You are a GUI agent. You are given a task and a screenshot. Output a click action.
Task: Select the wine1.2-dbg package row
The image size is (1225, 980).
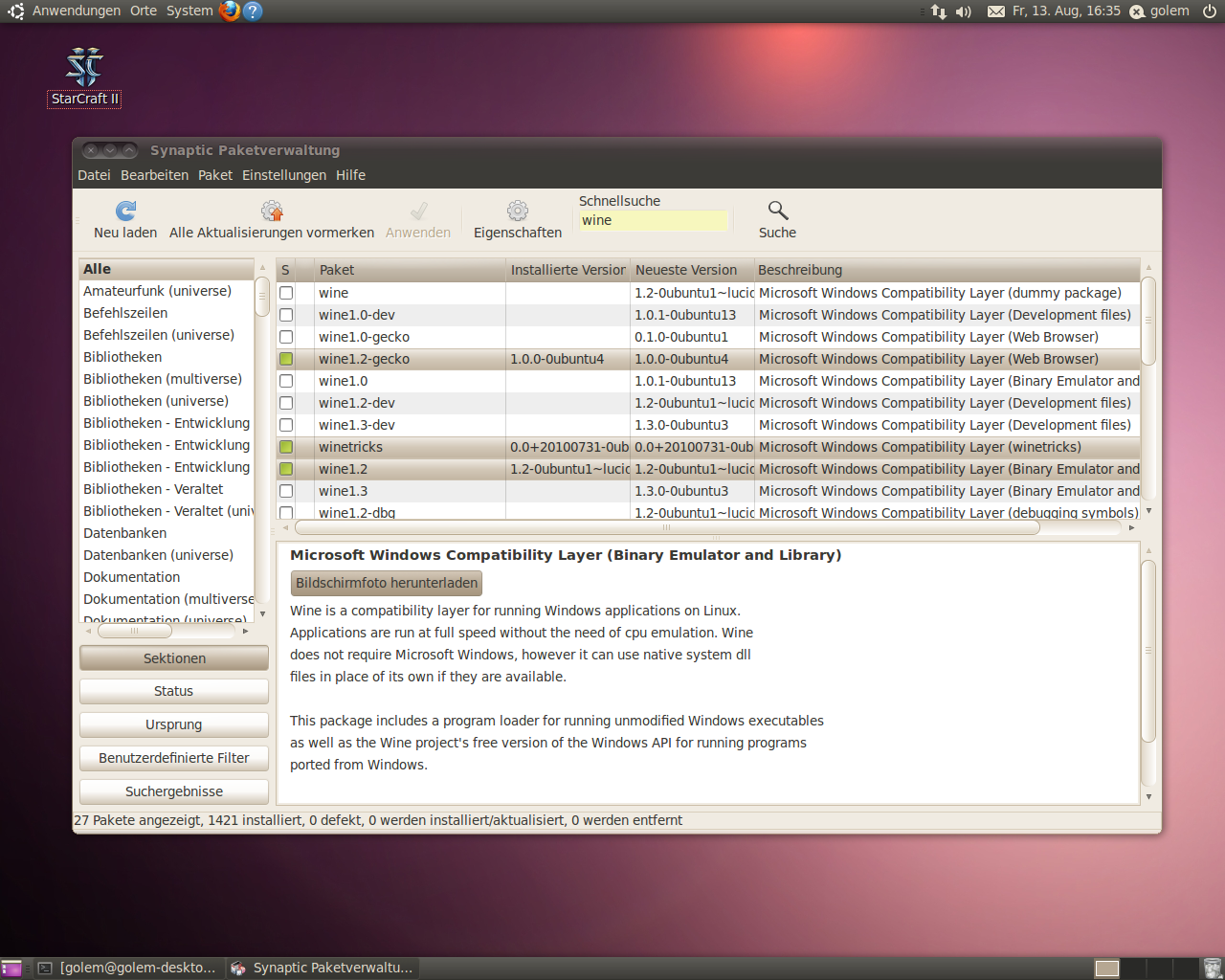(708, 512)
